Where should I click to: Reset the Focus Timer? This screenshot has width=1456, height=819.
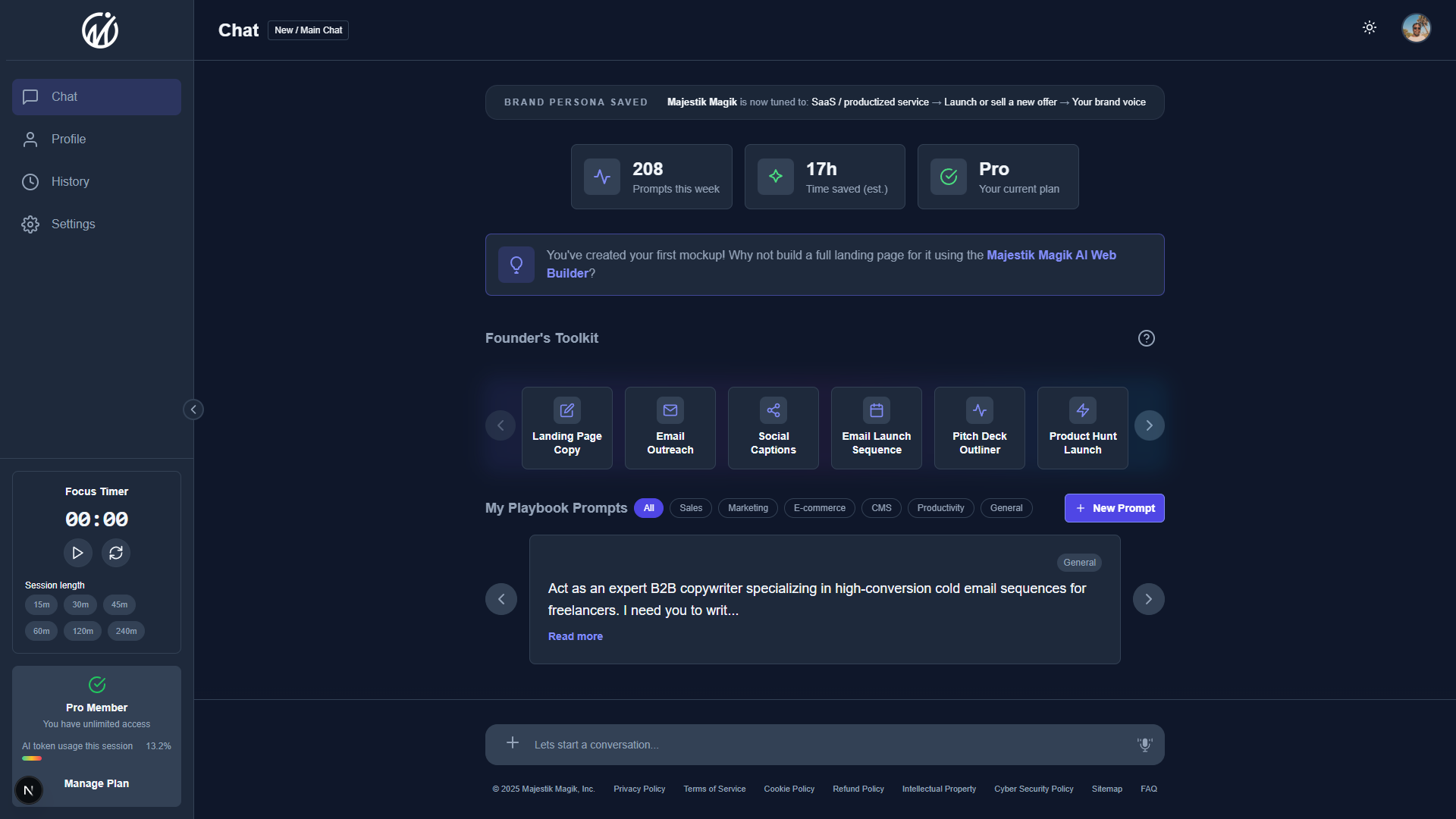point(116,553)
